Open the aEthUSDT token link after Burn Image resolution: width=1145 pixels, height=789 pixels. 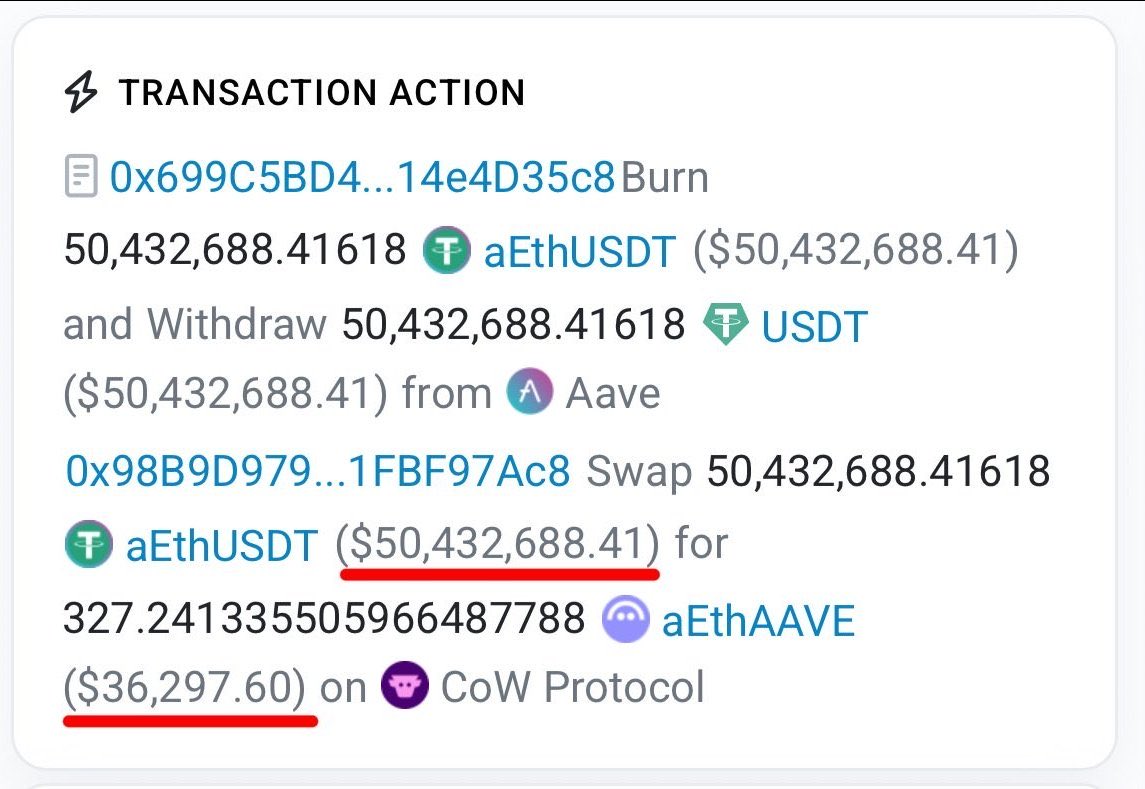(580, 251)
